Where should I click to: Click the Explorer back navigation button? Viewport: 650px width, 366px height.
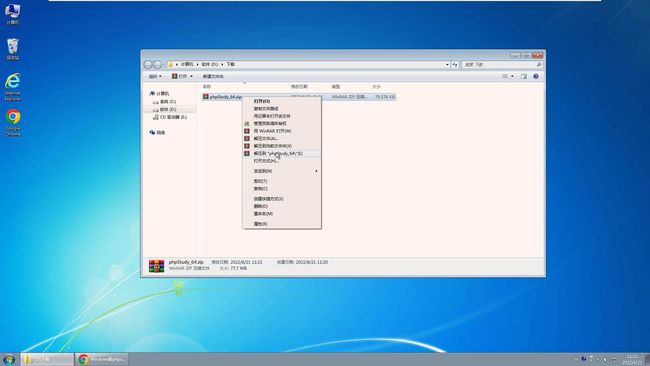point(148,65)
